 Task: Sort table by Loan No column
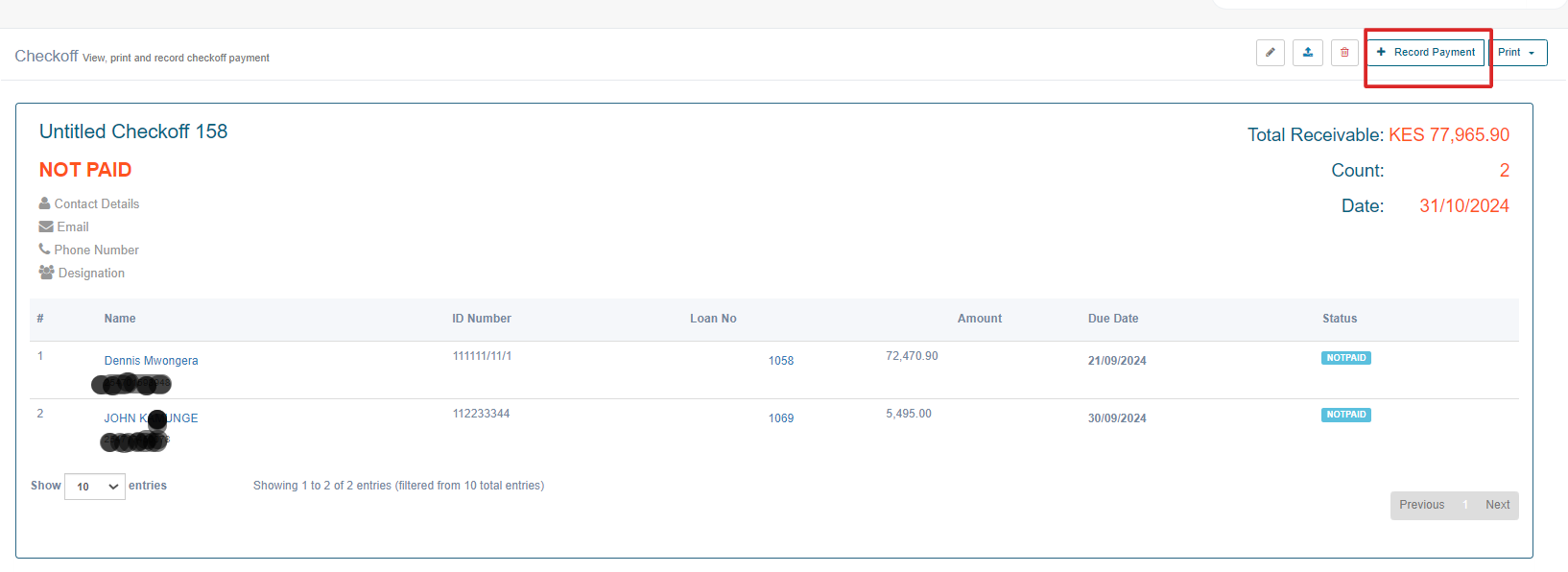(713, 319)
